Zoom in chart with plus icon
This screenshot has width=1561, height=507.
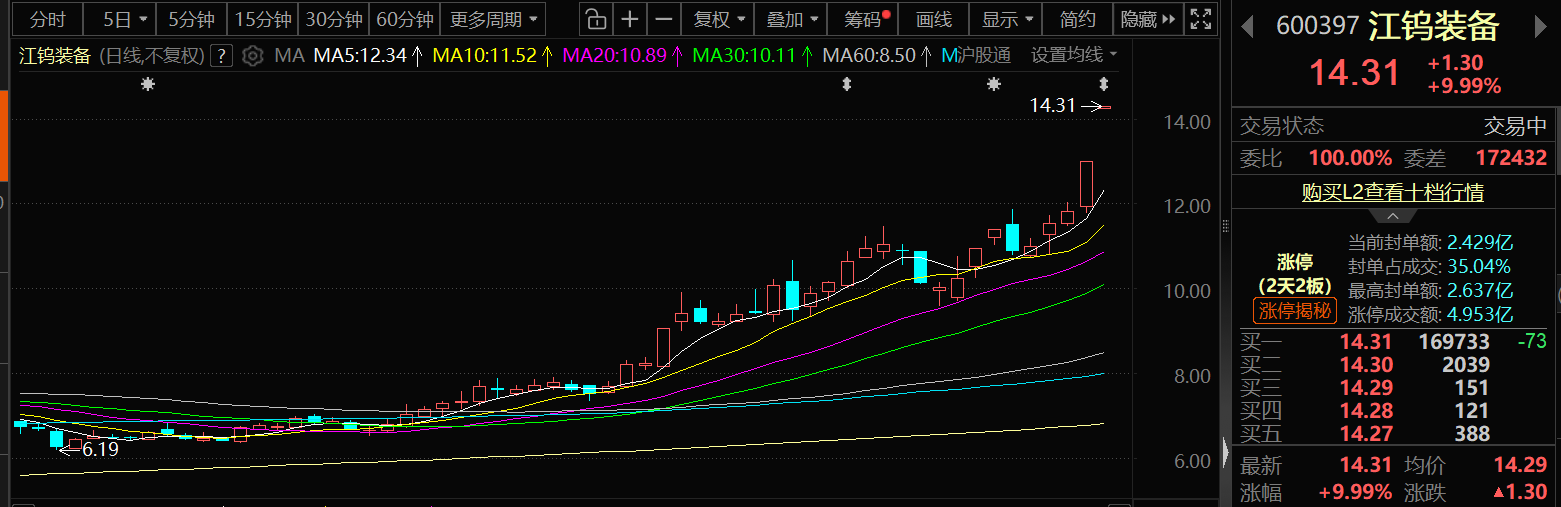(629, 19)
